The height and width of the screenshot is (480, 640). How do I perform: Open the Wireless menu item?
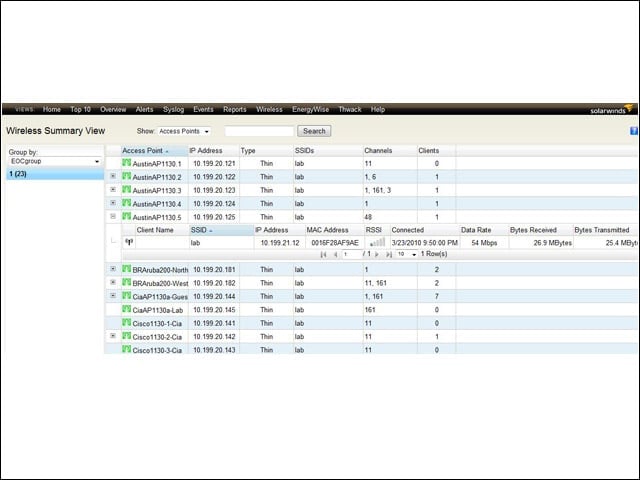click(x=269, y=109)
